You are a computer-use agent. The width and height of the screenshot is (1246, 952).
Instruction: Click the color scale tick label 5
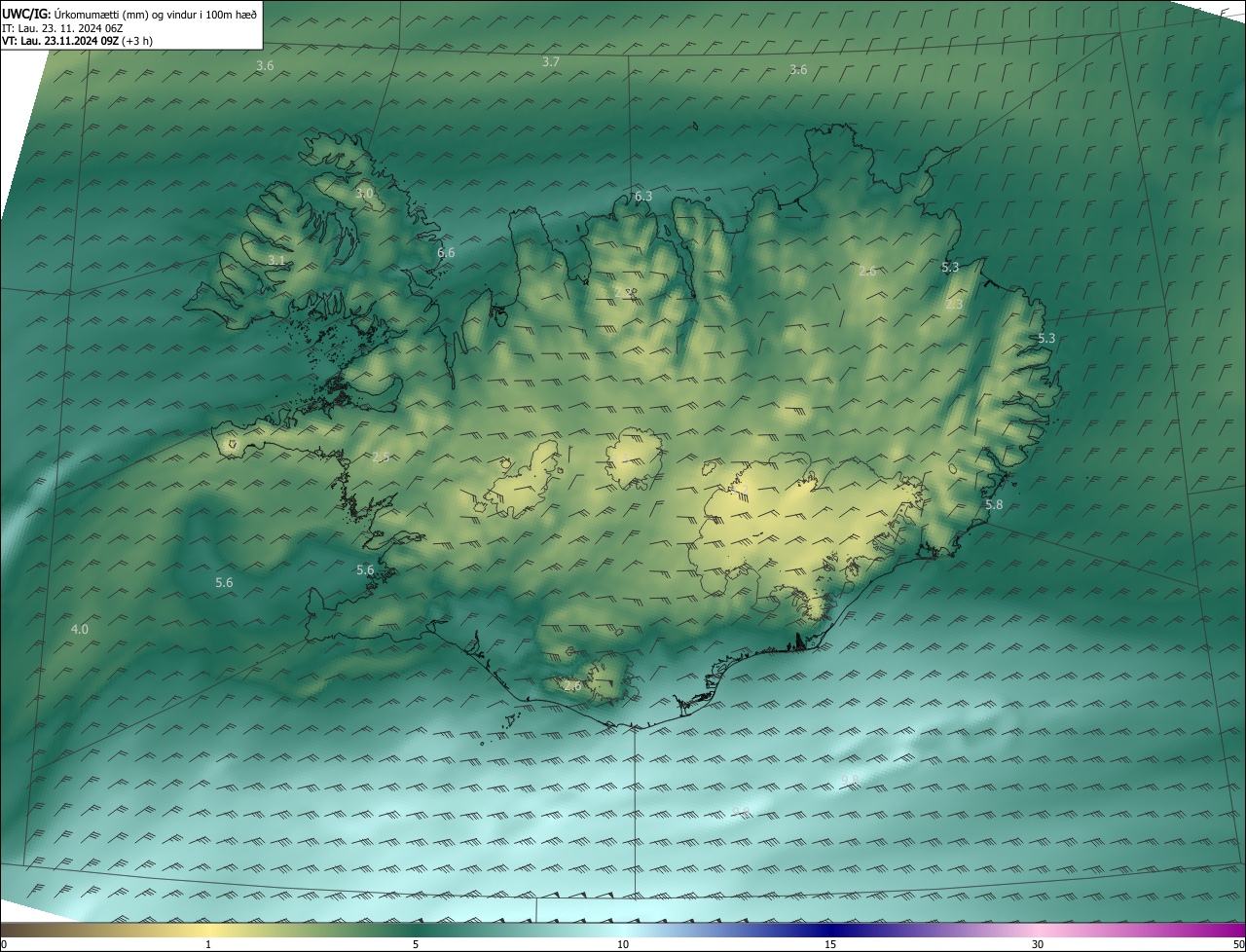(416, 944)
